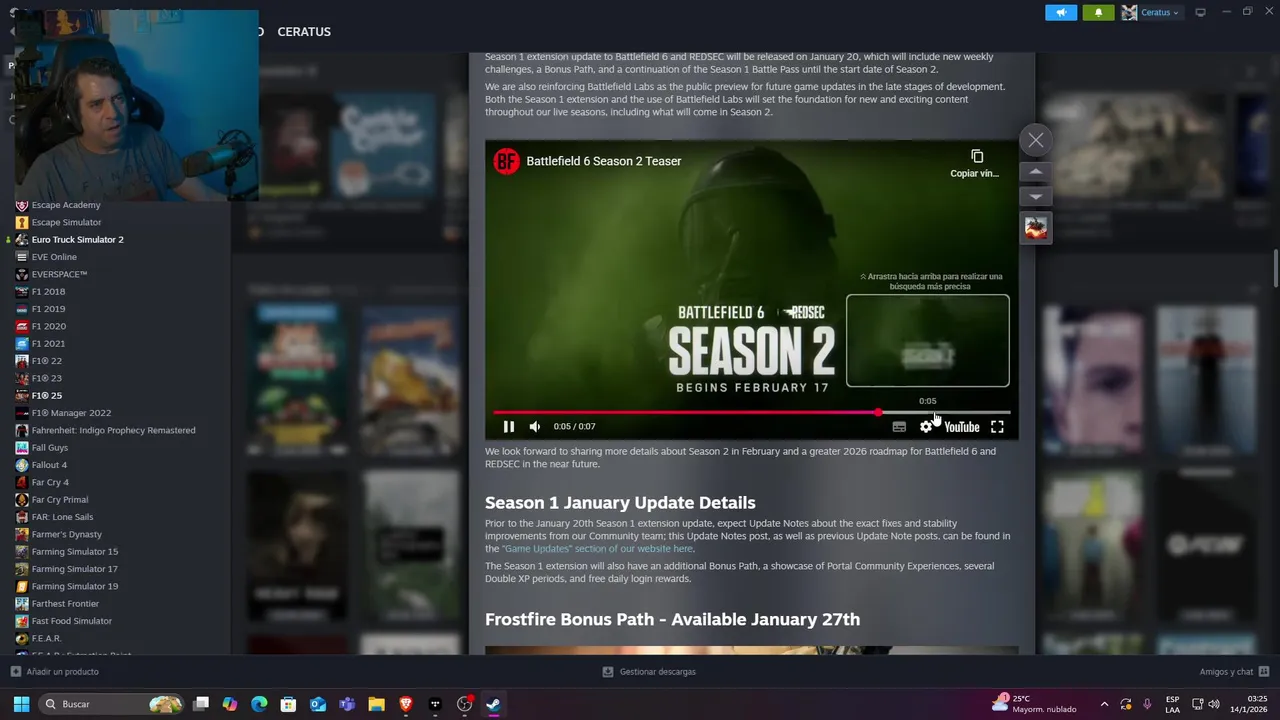Screen dimensions: 1280x720
Task: Select Escape Academy in library list
Action: point(66,205)
